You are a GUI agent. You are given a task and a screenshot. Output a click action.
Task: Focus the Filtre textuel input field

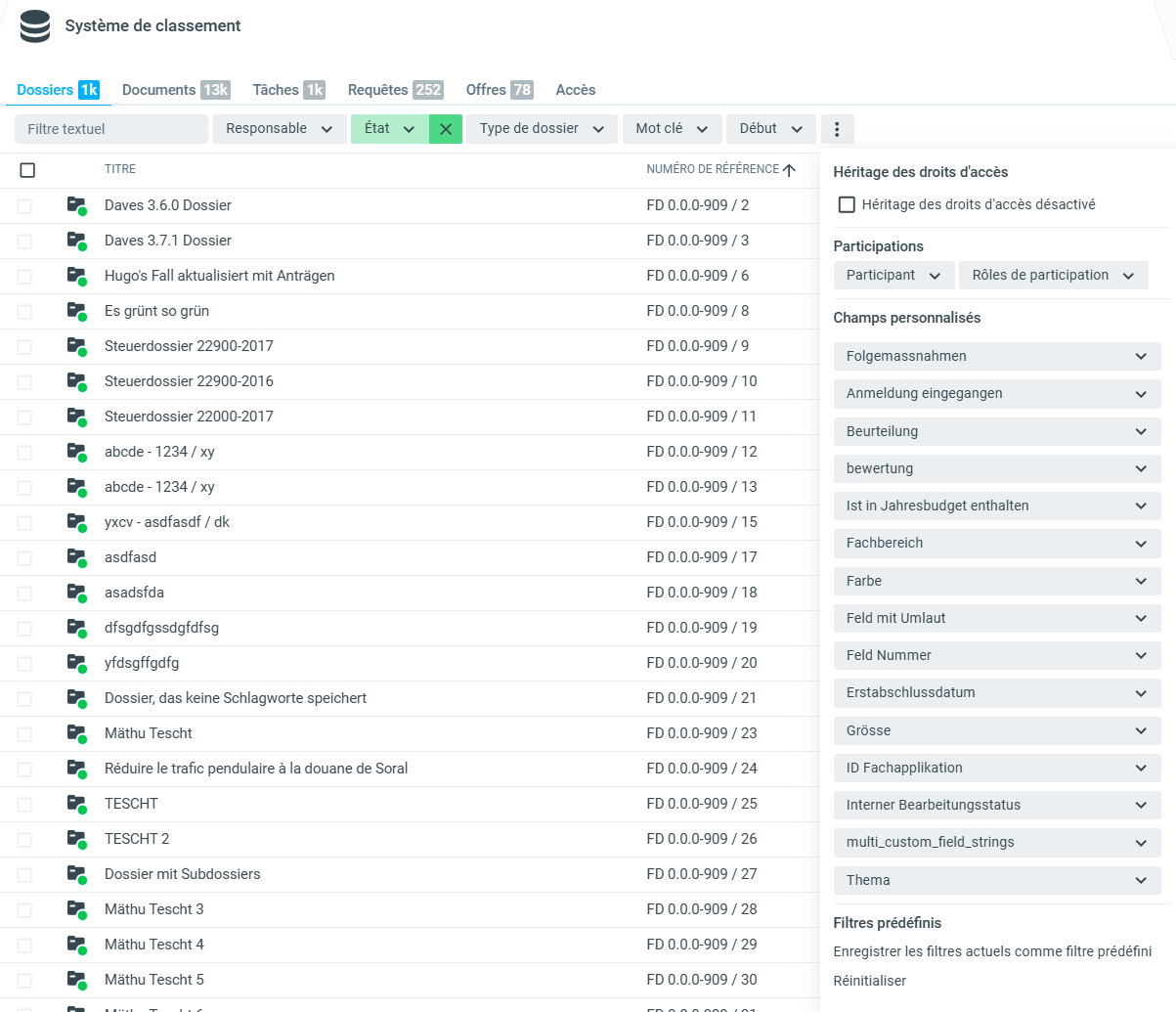tap(111, 129)
